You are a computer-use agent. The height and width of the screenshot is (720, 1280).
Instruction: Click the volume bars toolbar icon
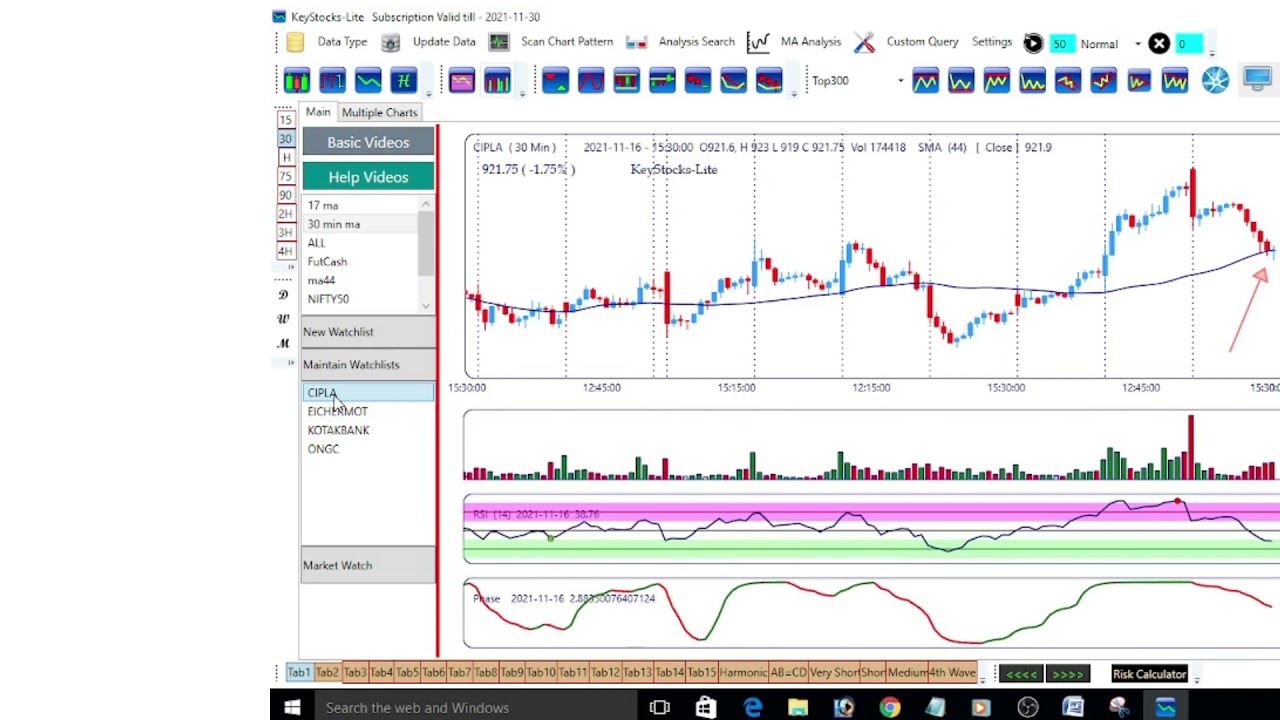[x=497, y=81]
